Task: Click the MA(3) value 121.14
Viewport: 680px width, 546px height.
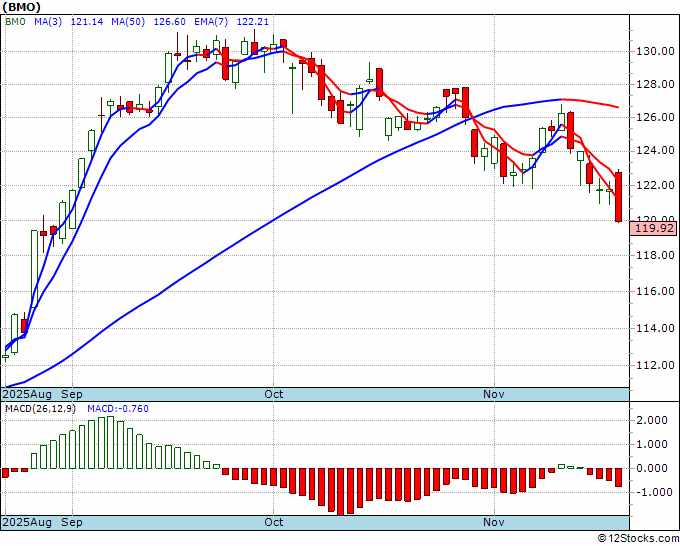Action: 87,22
